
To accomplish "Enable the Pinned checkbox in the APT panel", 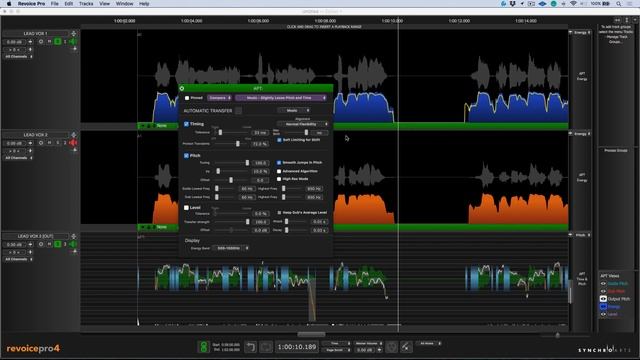I will [x=187, y=98].
